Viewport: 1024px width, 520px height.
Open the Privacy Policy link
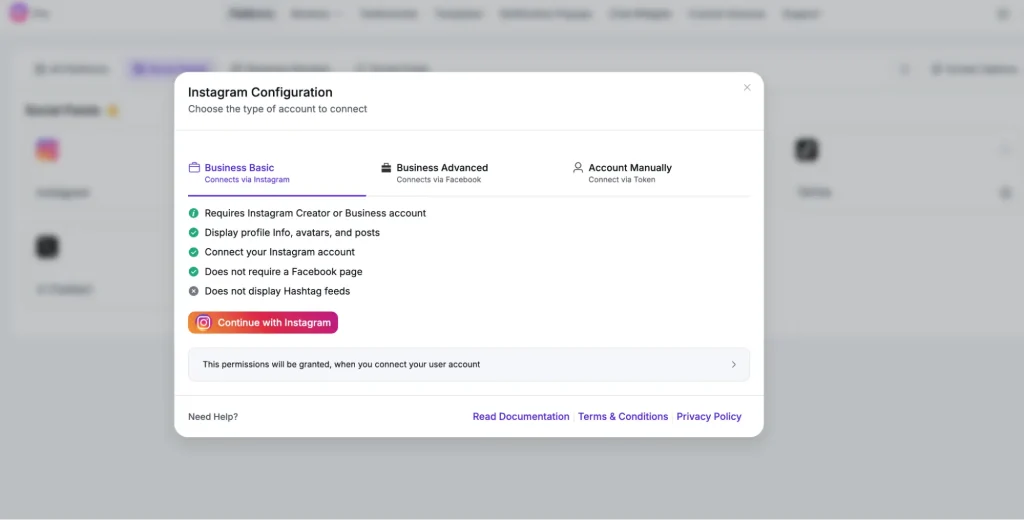709,417
